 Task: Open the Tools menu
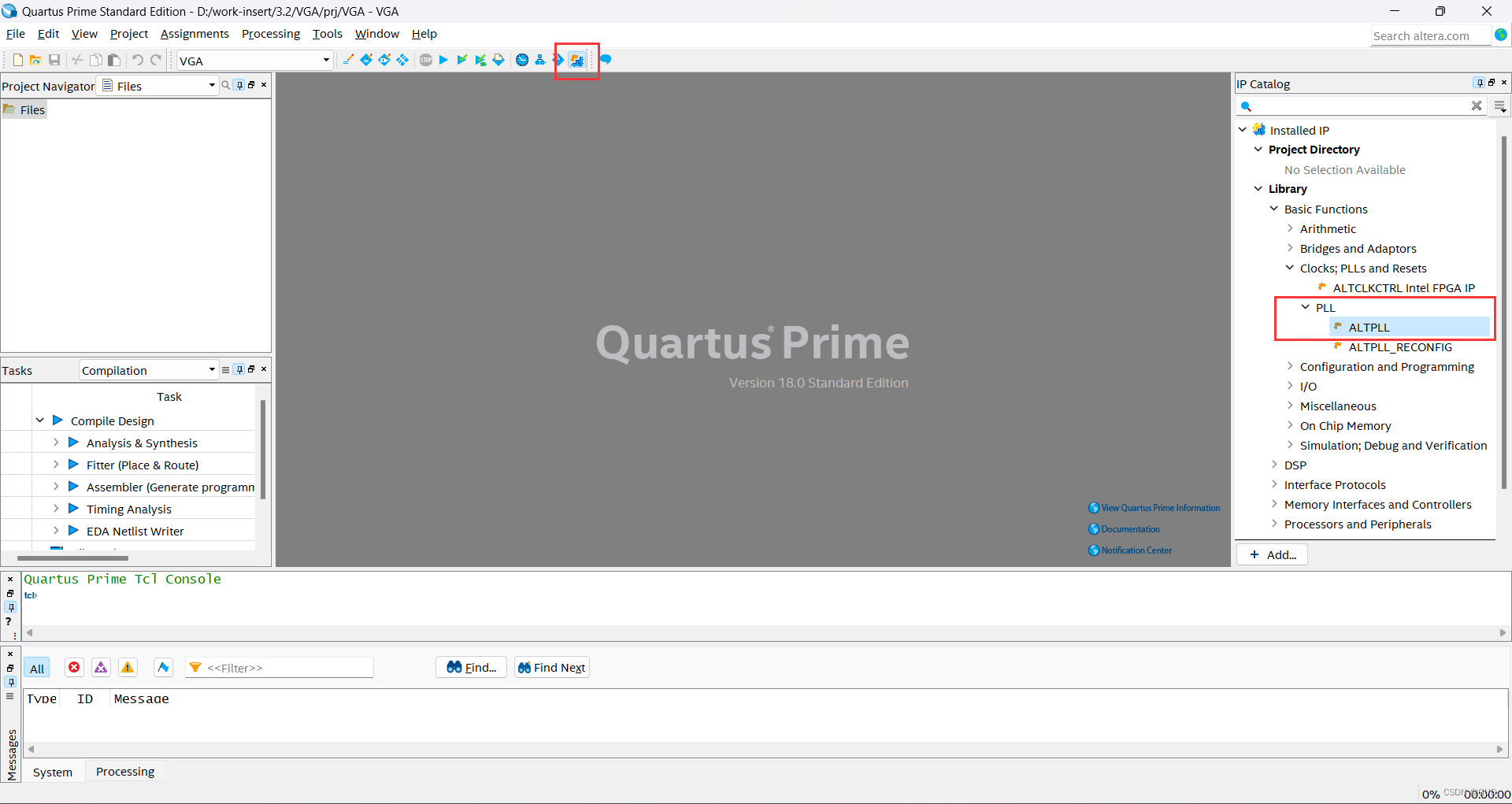[x=328, y=34]
